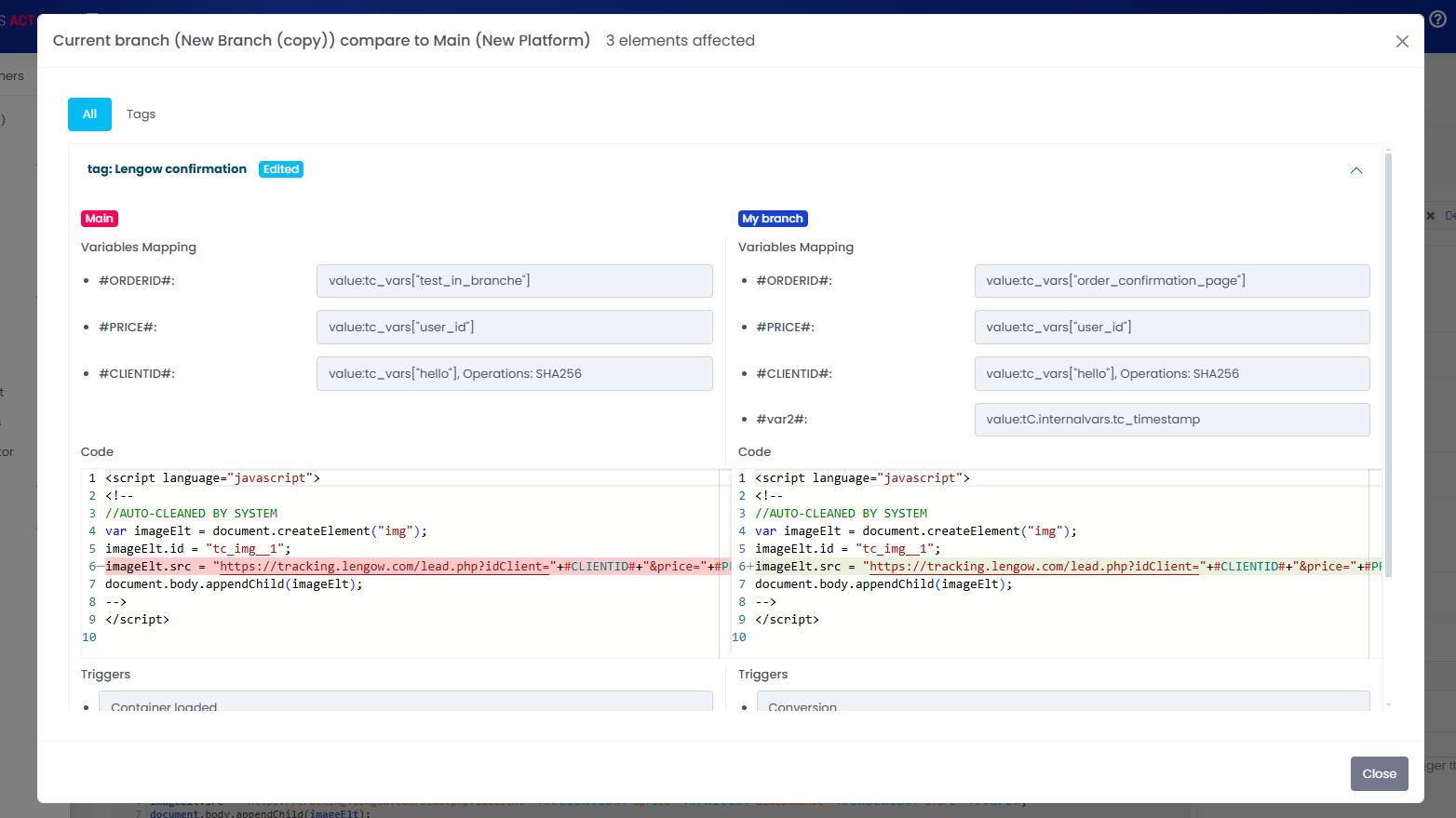This screenshot has width=1456, height=818.
Task: Close the branch comparison dialog with X
Action: coord(1402,41)
